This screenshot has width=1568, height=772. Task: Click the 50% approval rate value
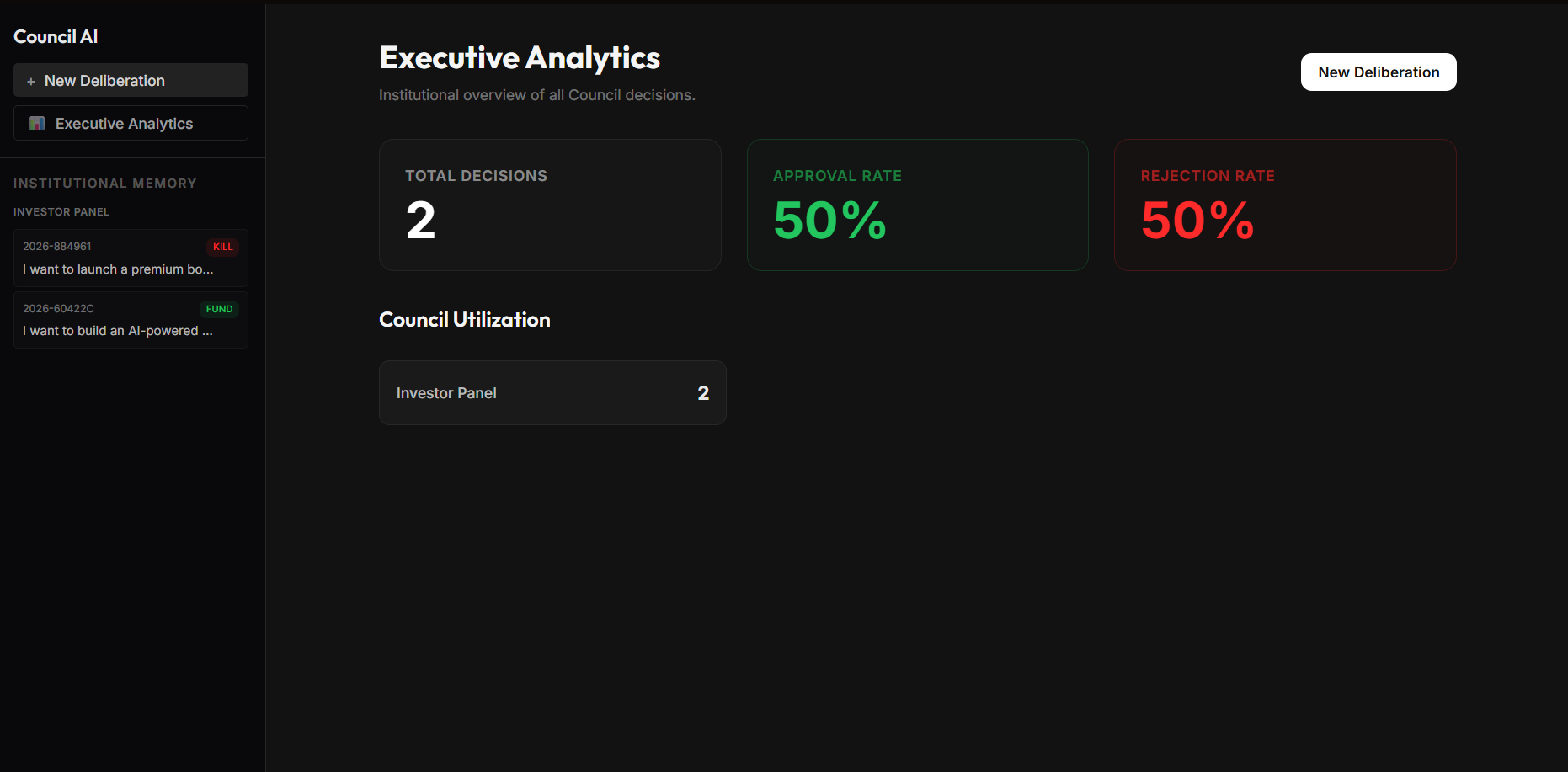(x=830, y=221)
